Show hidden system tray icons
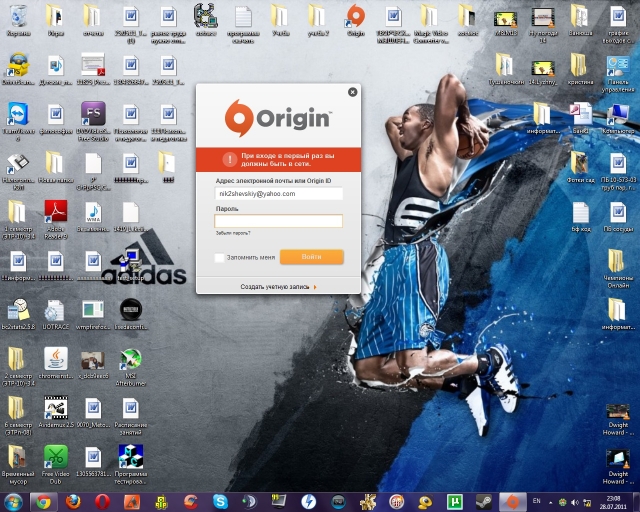 [x=551, y=503]
